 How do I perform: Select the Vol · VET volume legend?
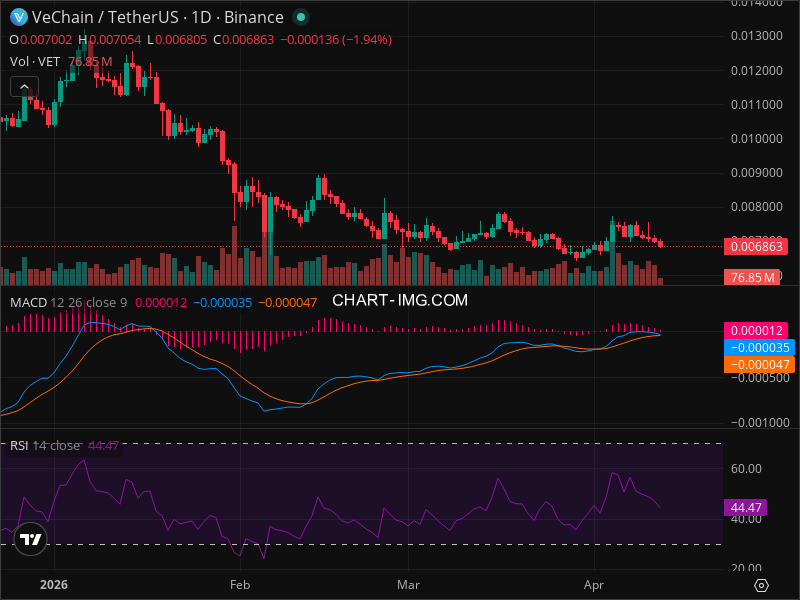pos(35,62)
